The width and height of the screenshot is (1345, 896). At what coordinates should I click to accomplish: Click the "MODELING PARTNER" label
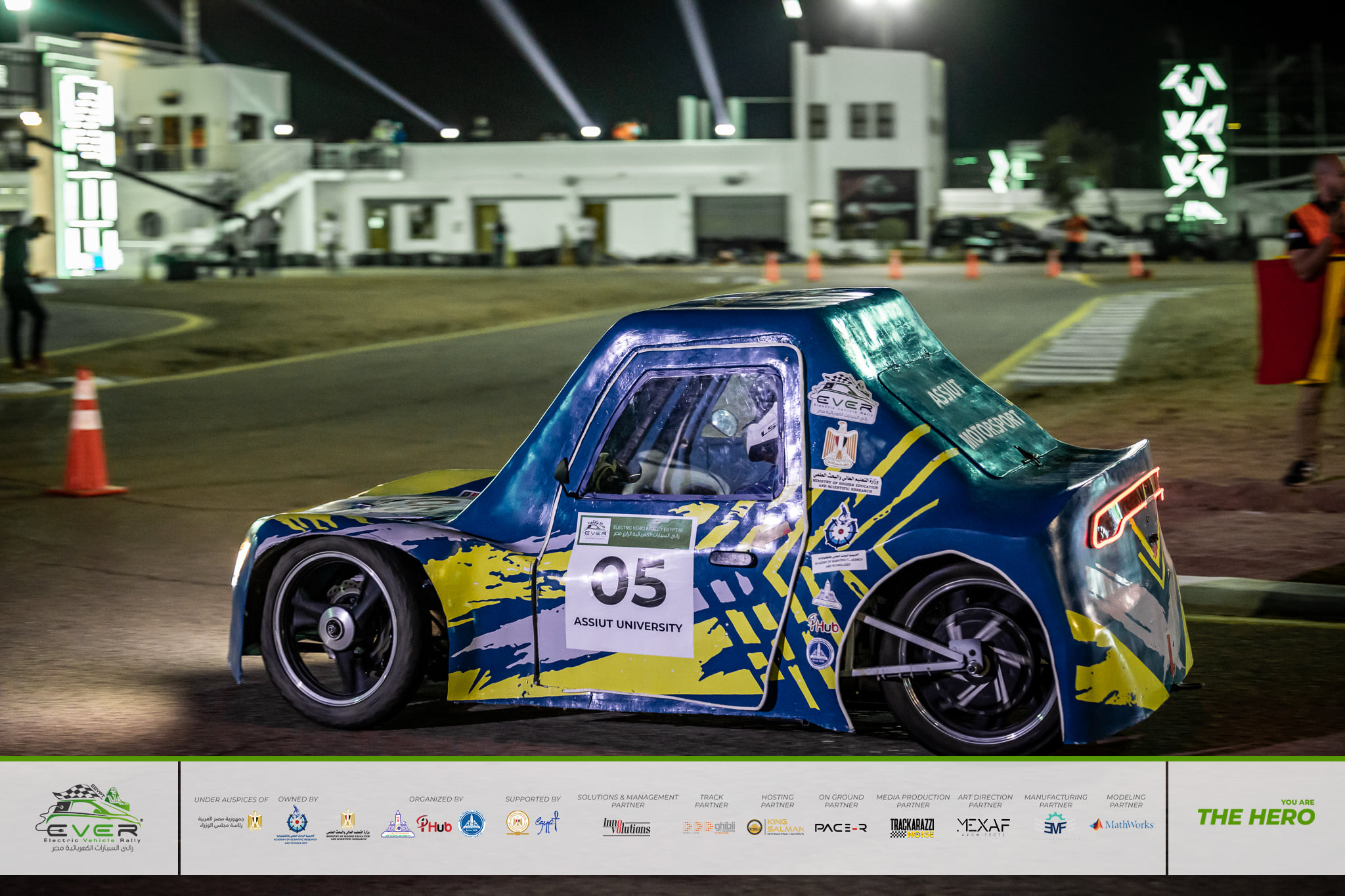click(1126, 801)
